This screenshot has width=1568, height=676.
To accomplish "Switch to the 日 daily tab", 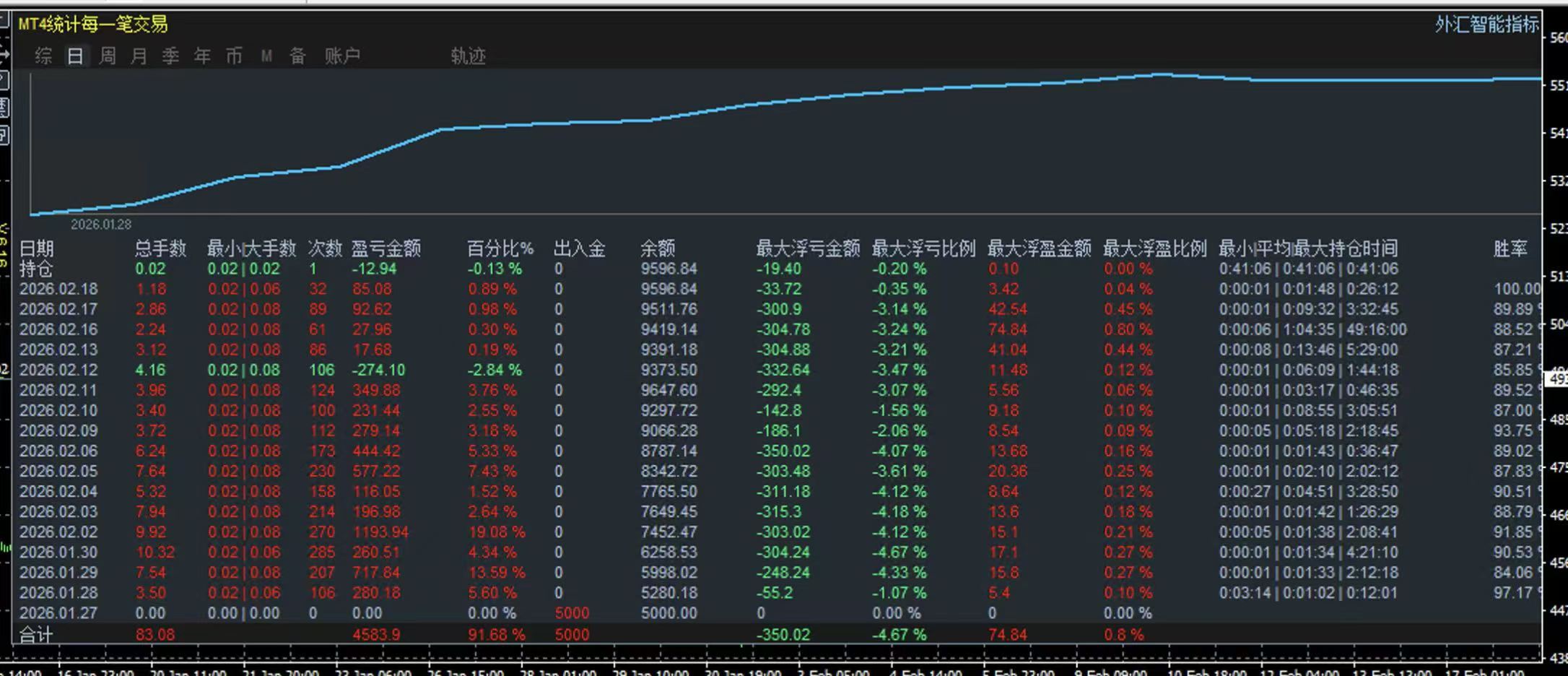I will click(x=75, y=56).
